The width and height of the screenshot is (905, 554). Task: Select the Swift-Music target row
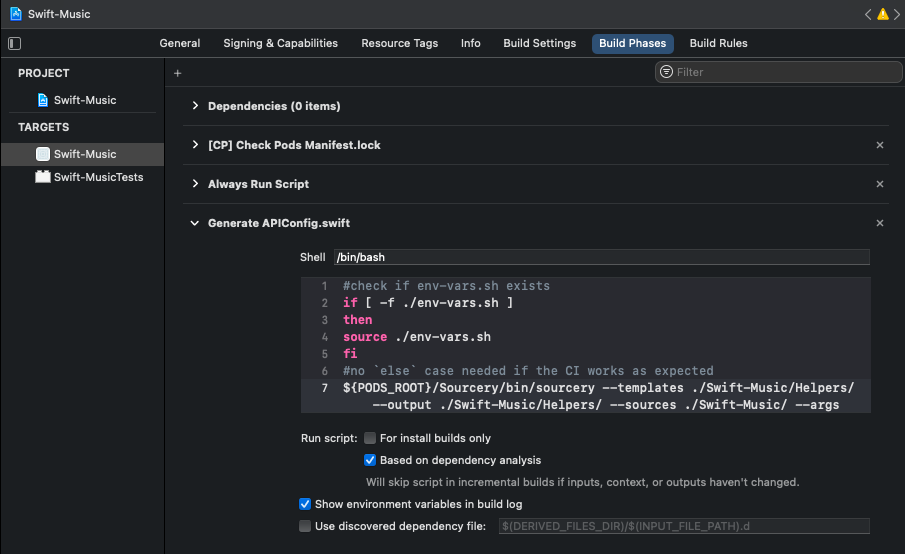83,154
